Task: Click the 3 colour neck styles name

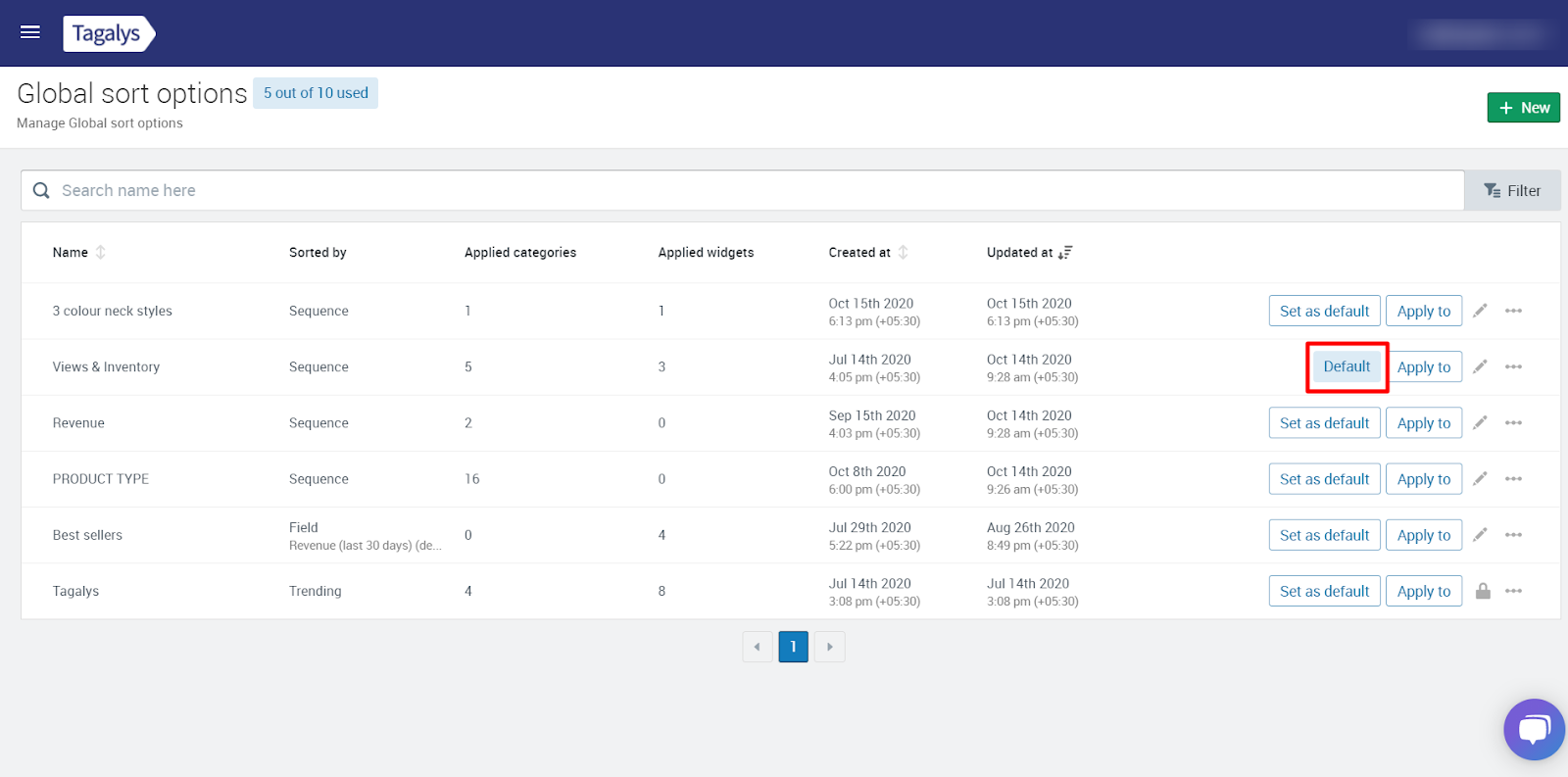Action: pos(113,311)
